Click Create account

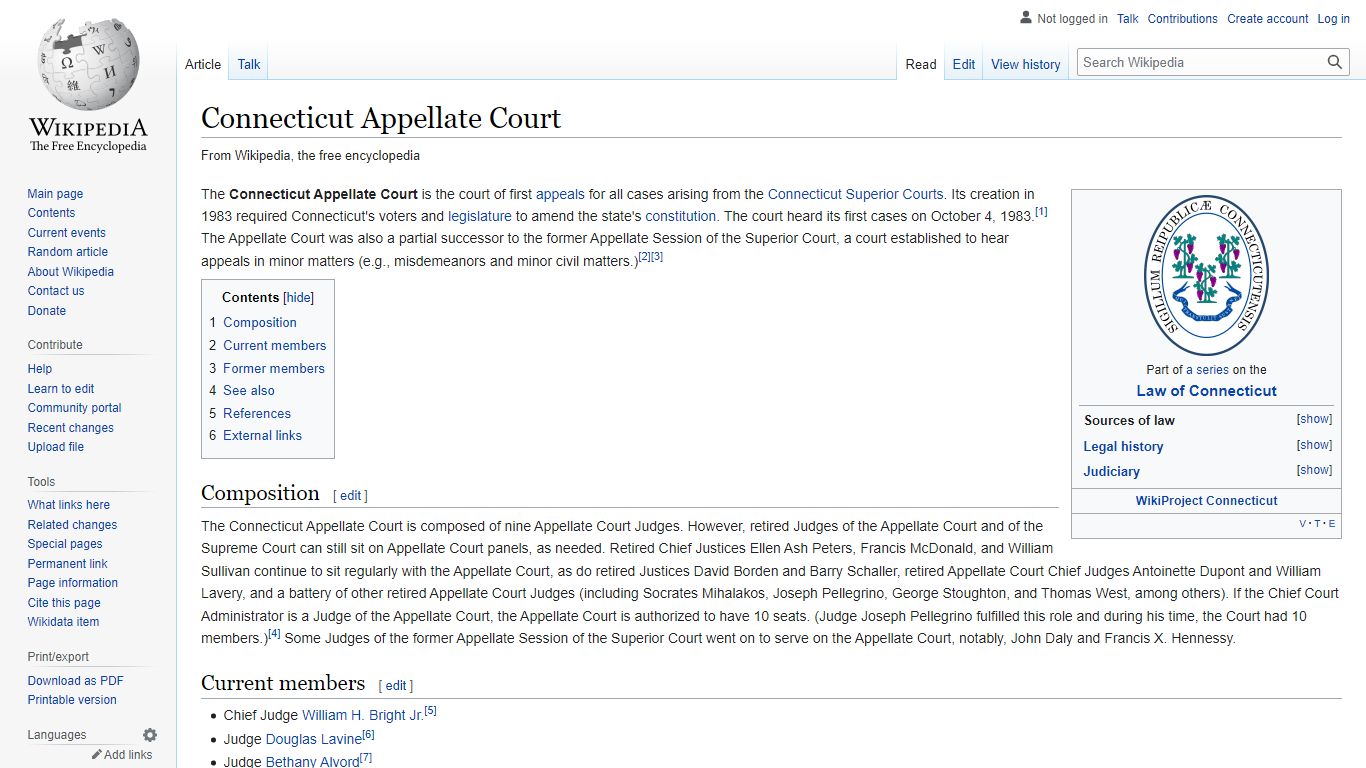(1268, 19)
